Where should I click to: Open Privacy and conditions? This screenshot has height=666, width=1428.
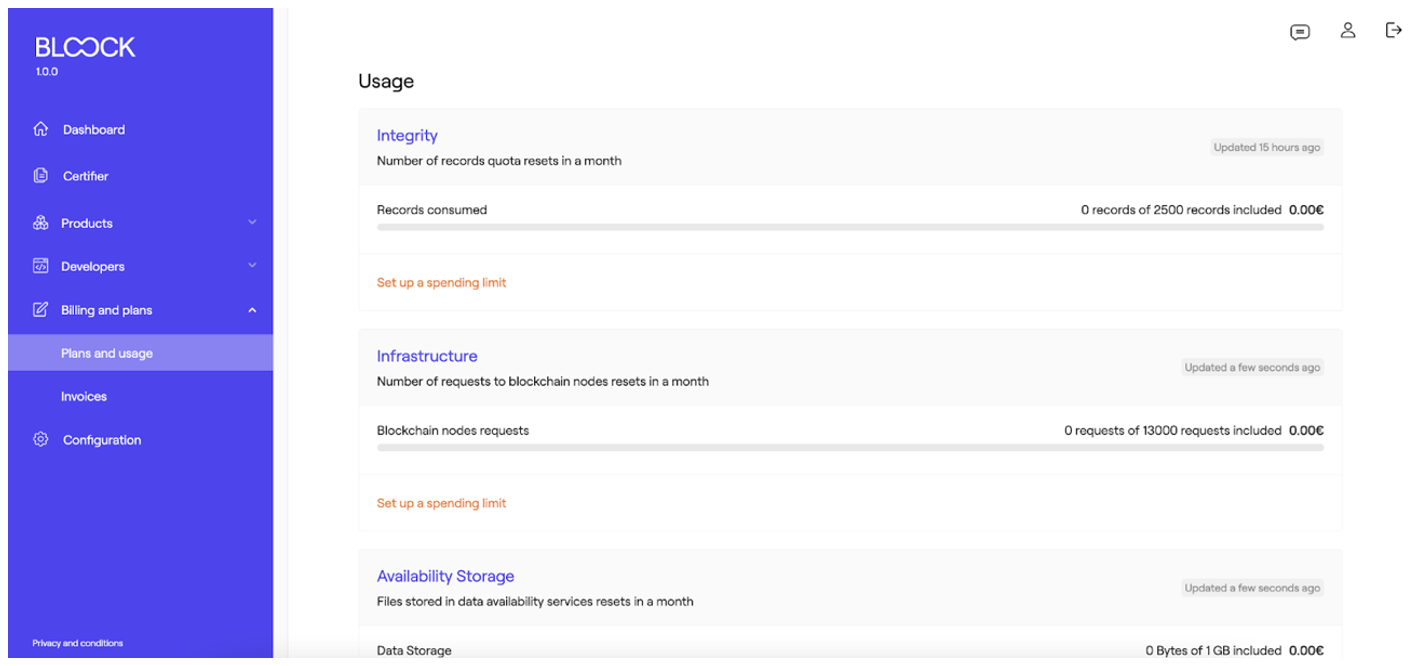pos(77,643)
